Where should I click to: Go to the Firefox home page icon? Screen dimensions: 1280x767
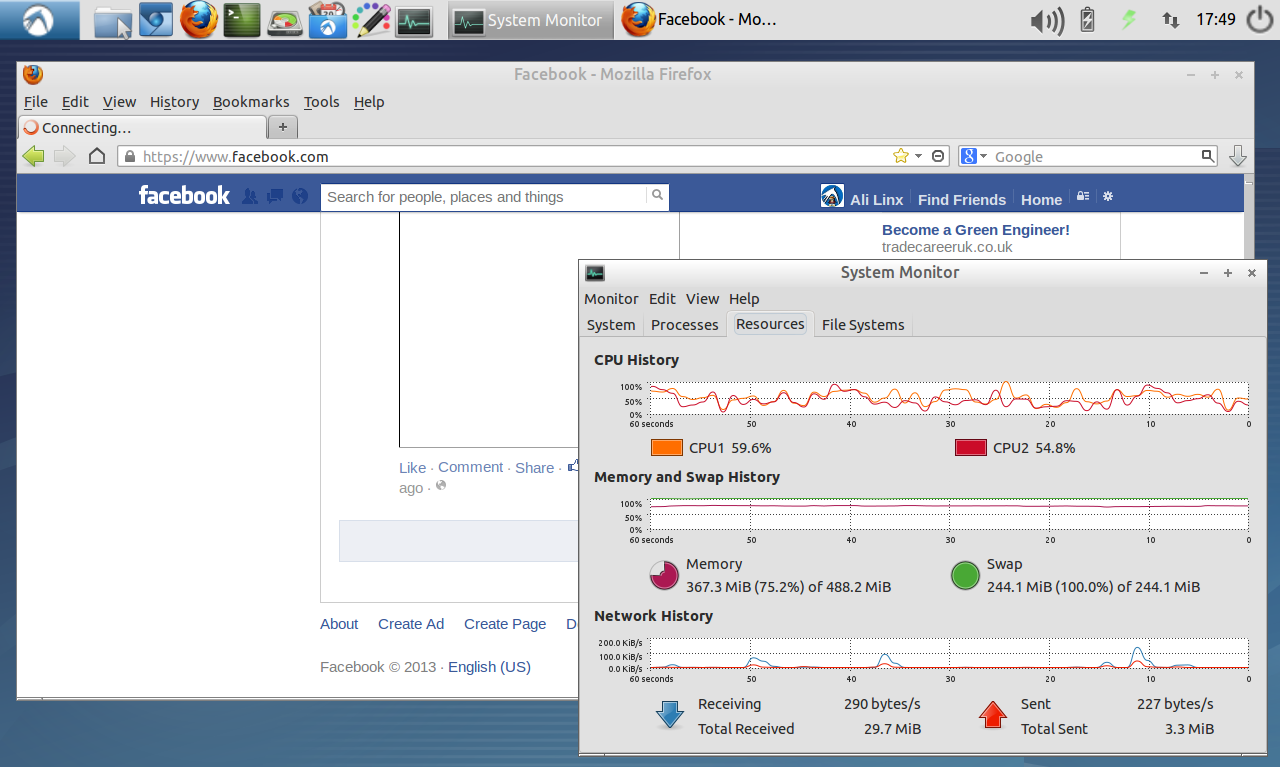coord(97,156)
